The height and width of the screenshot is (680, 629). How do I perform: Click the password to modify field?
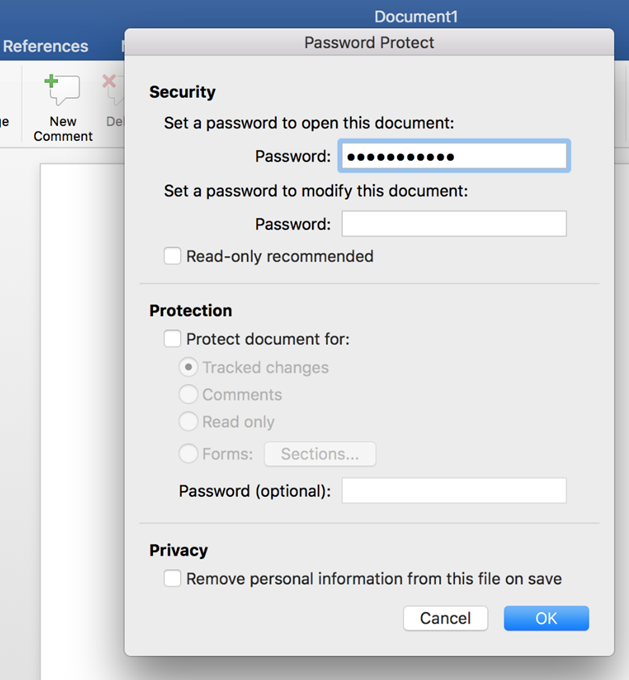[454, 224]
